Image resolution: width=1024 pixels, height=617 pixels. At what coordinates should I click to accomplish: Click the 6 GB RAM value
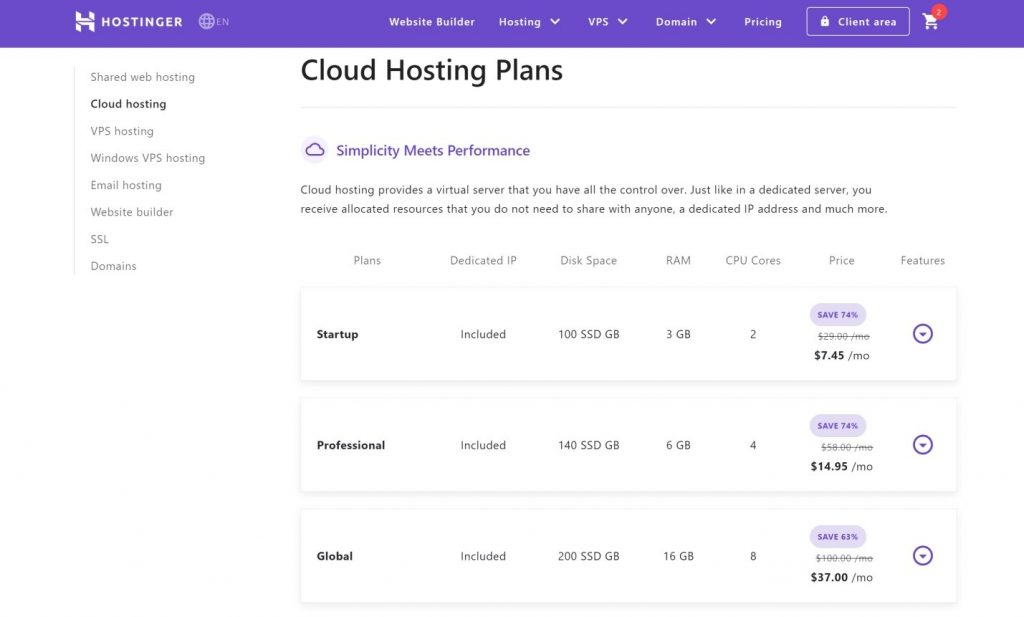click(678, 445)
